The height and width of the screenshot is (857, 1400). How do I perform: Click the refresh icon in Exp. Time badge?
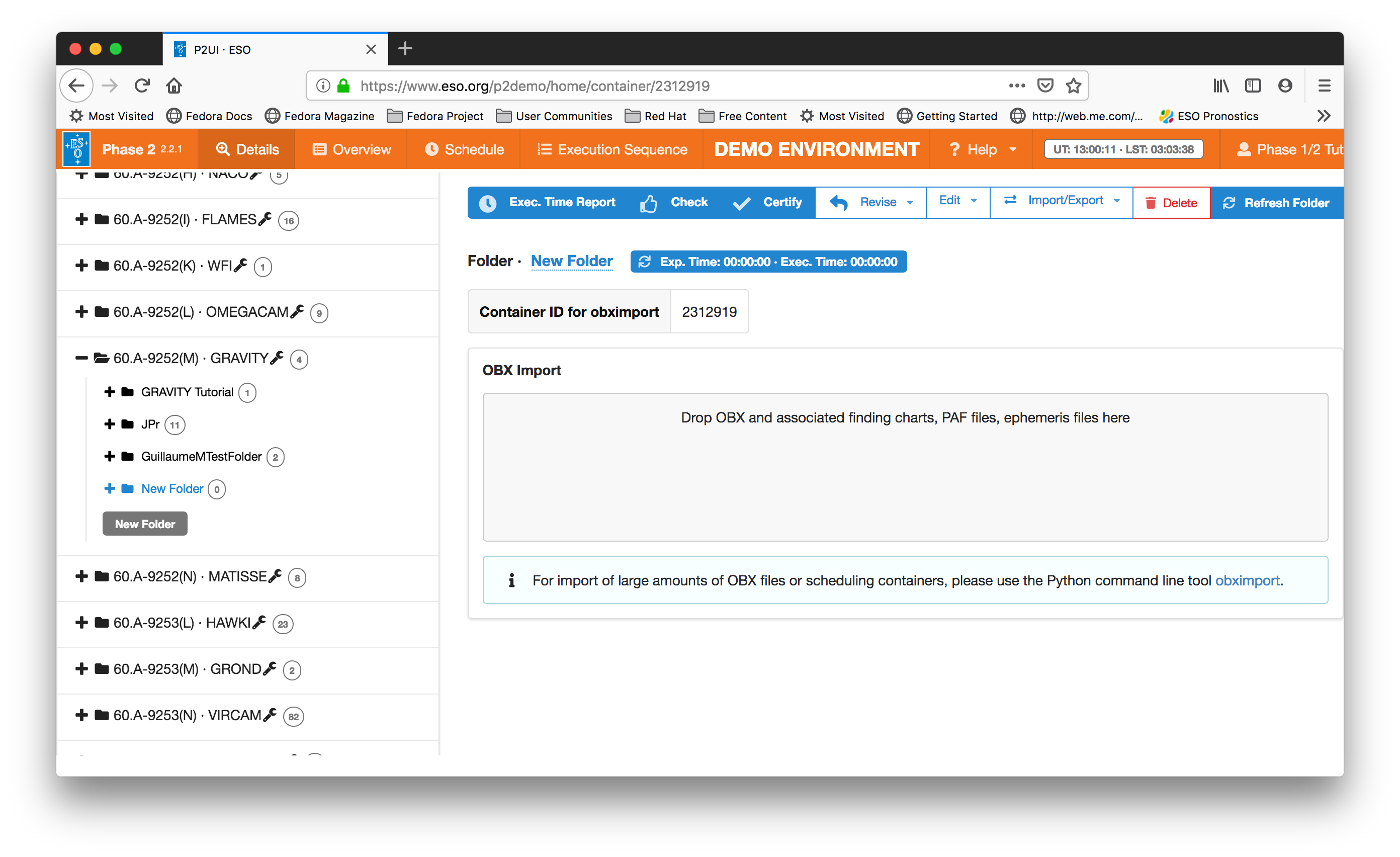coord(644,262)
